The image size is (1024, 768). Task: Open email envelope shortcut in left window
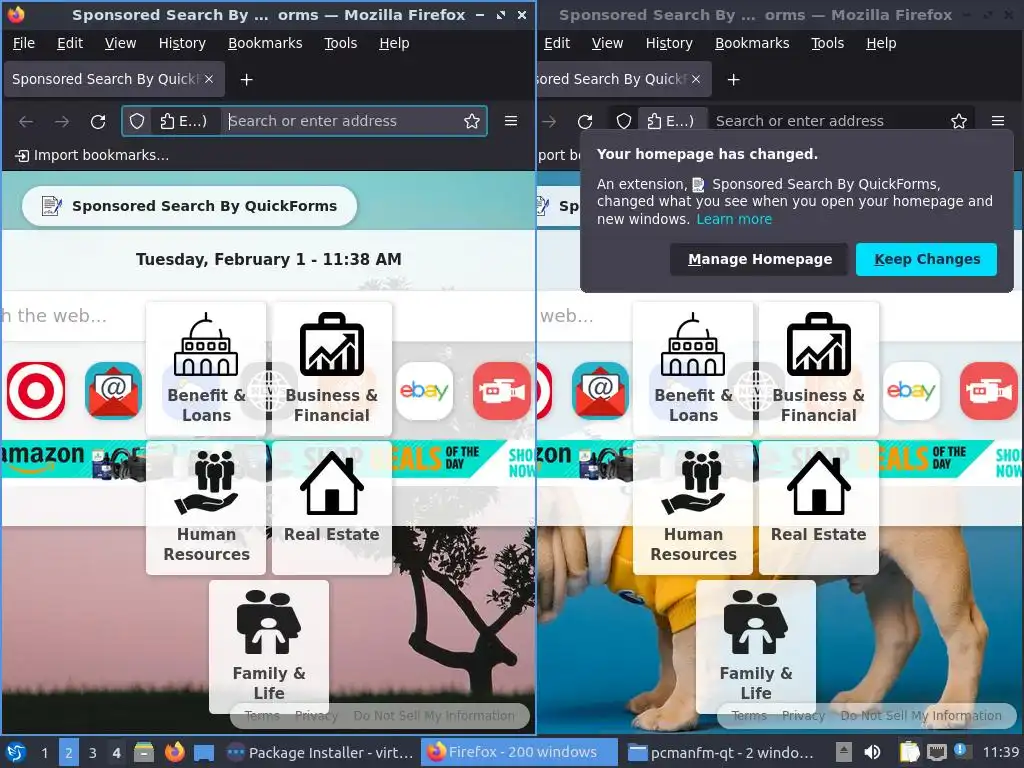(x=114, y=391)
